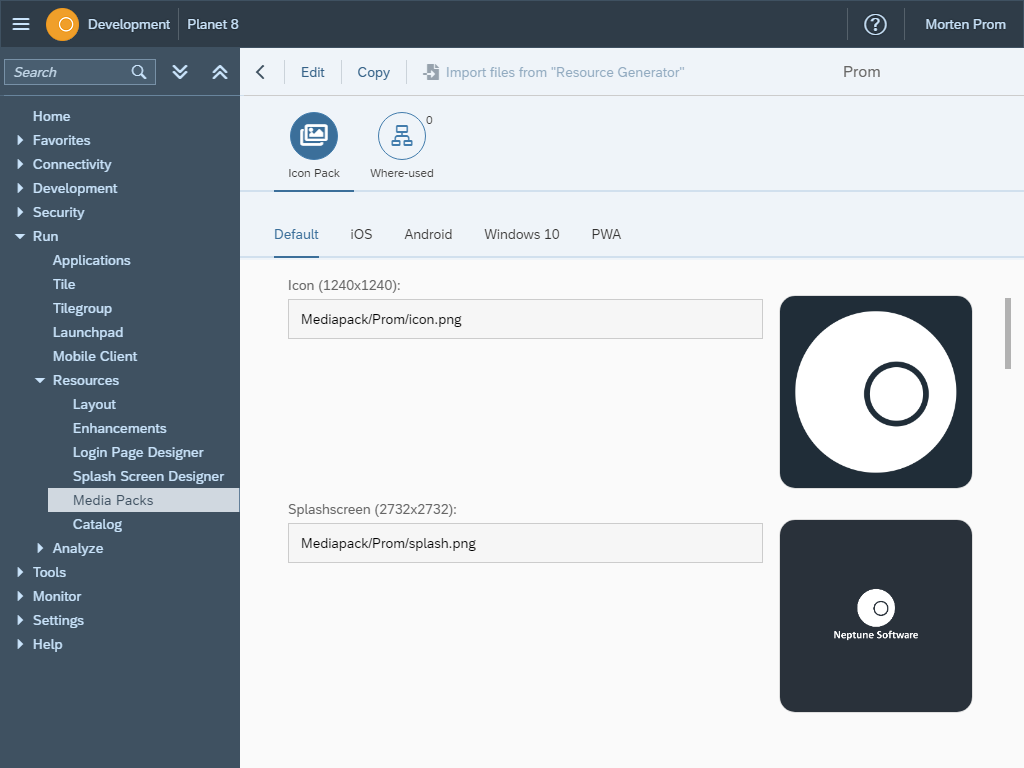Image resolution: width=1024 pixels, height=768 pixels.
Task: Open the help question mark icon
Action: (875, 24)
